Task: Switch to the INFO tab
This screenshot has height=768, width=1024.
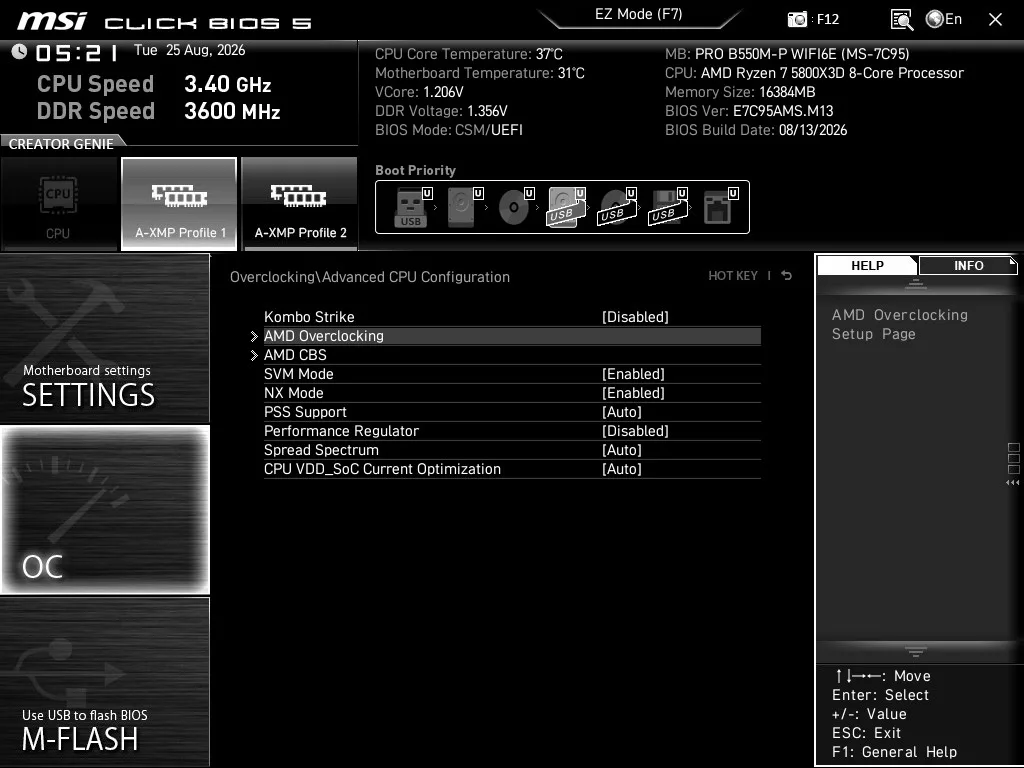Action: click(968, 265)
